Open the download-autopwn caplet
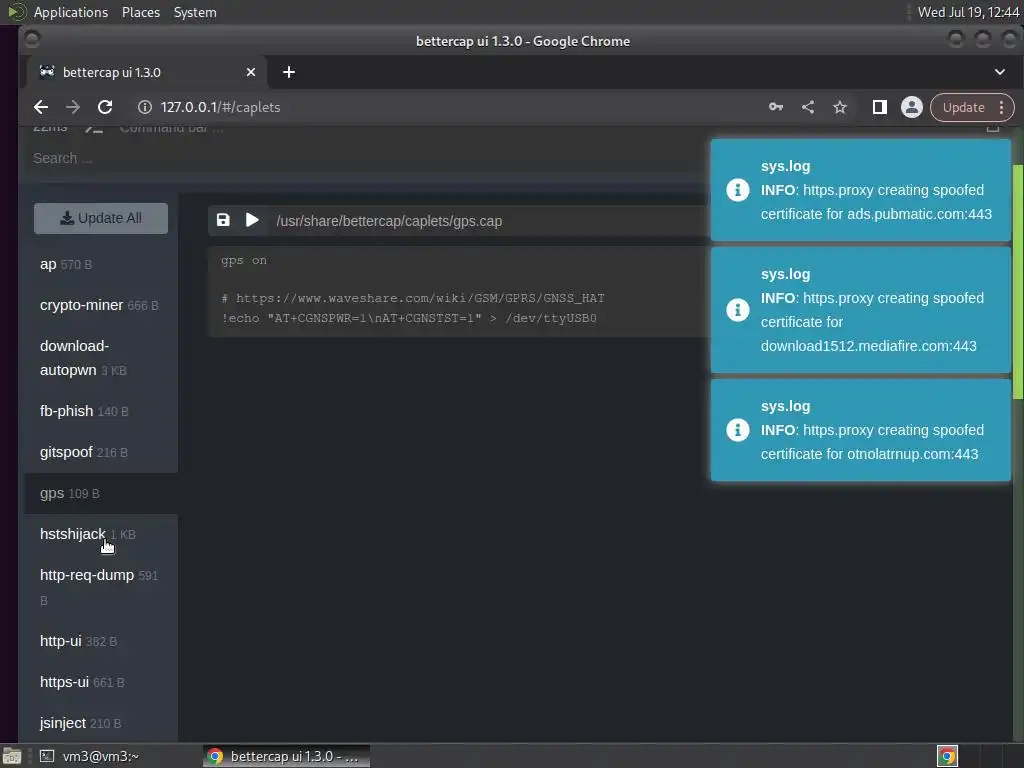1024x768 pixels. [x=101, y=358]
